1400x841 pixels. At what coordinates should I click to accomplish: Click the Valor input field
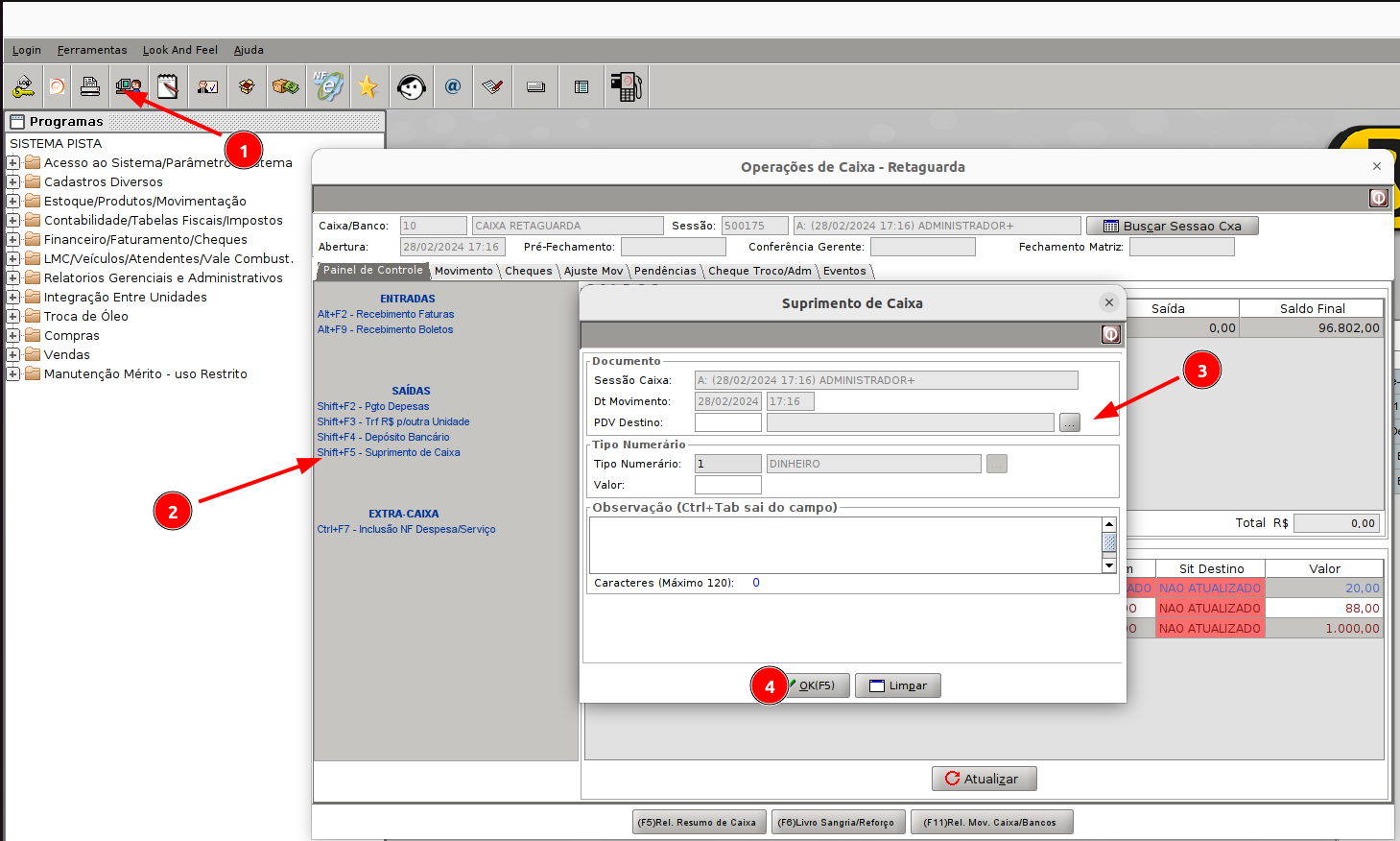(x=727, y=486)
